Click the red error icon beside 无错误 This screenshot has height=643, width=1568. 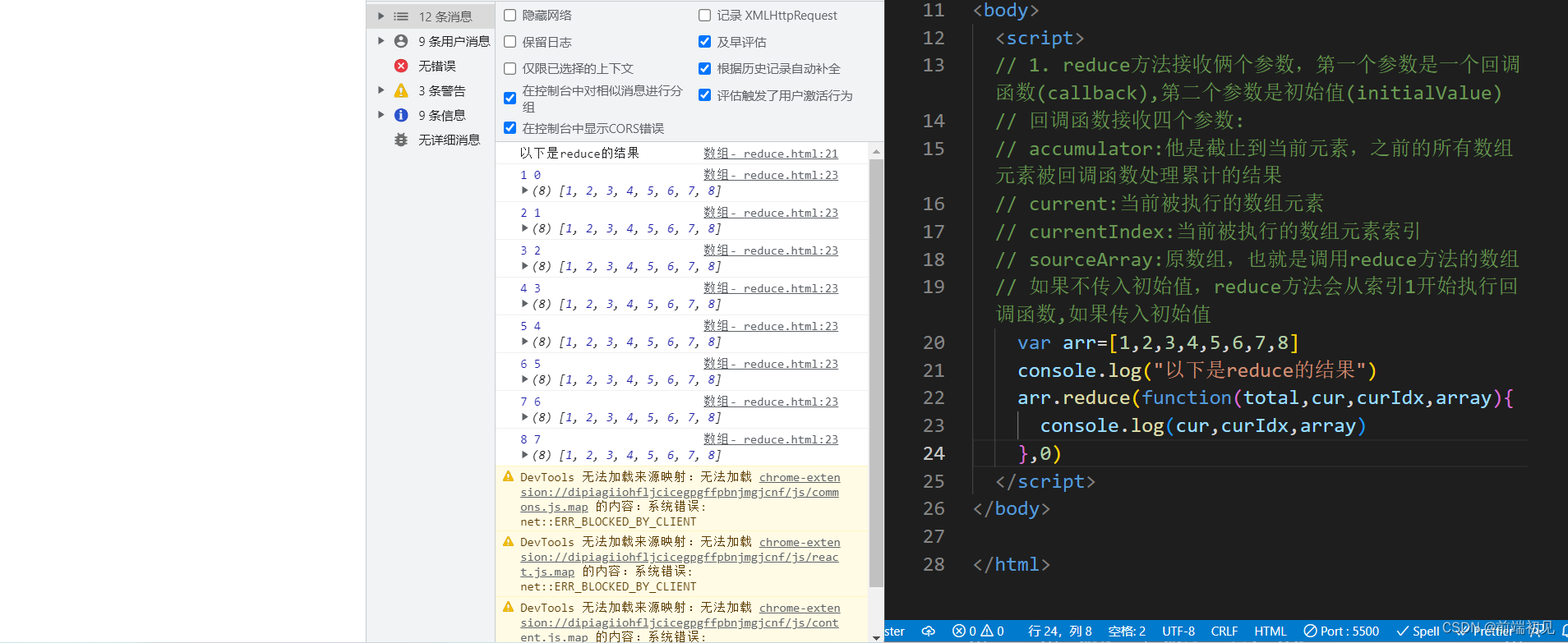click(x=401, y=66)
